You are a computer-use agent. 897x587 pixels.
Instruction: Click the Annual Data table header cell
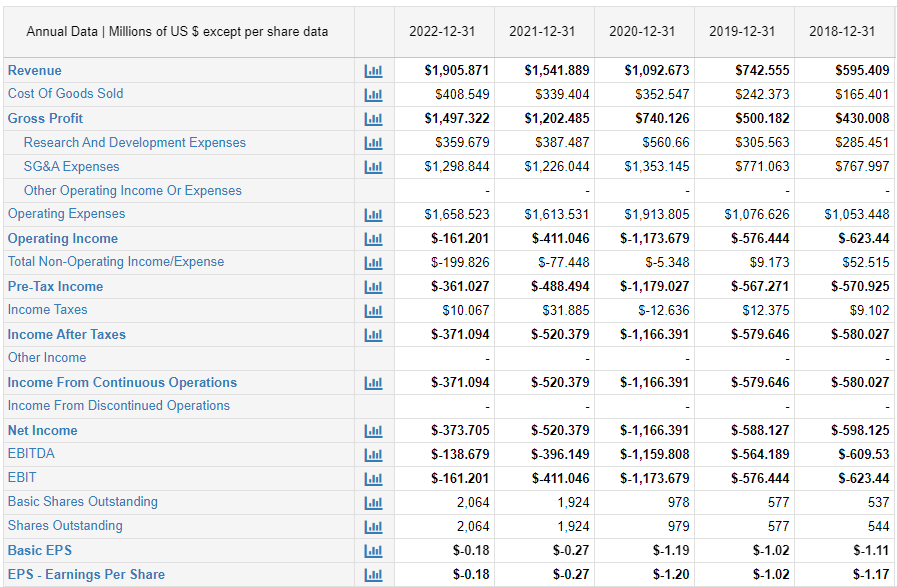(177, 31)
